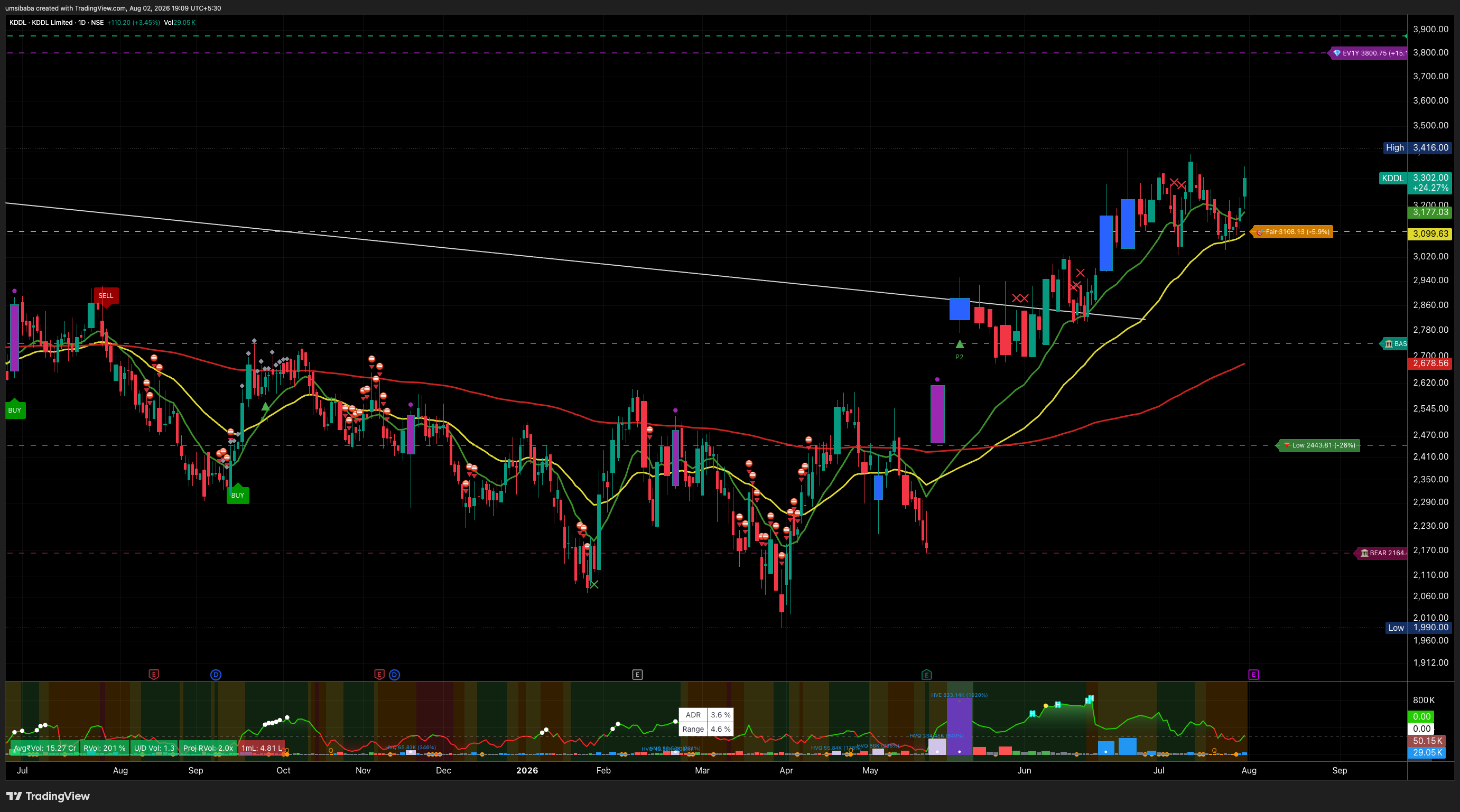The image size is (1460, 812).
Task: Select the magenta E upcoming earnings marker
Action: (1253, 674)
